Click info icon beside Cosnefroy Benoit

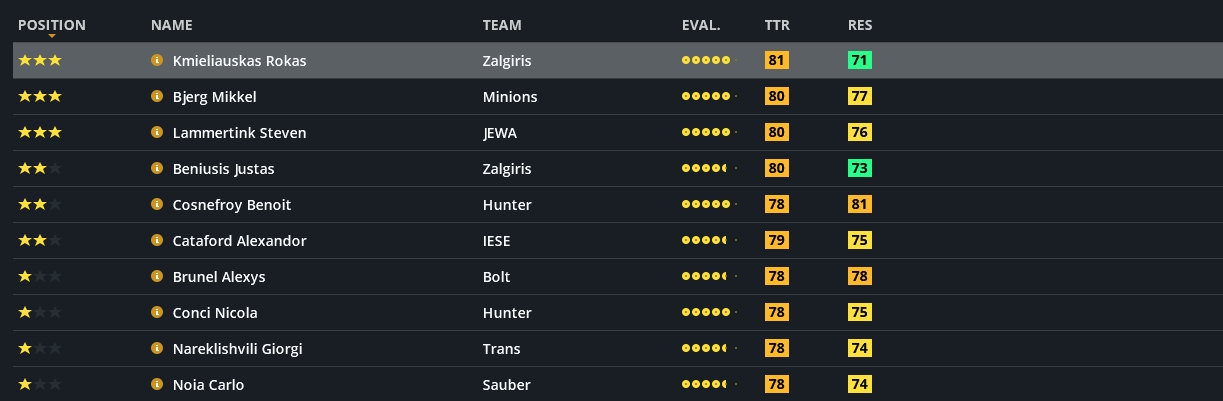tap(157, 205)
